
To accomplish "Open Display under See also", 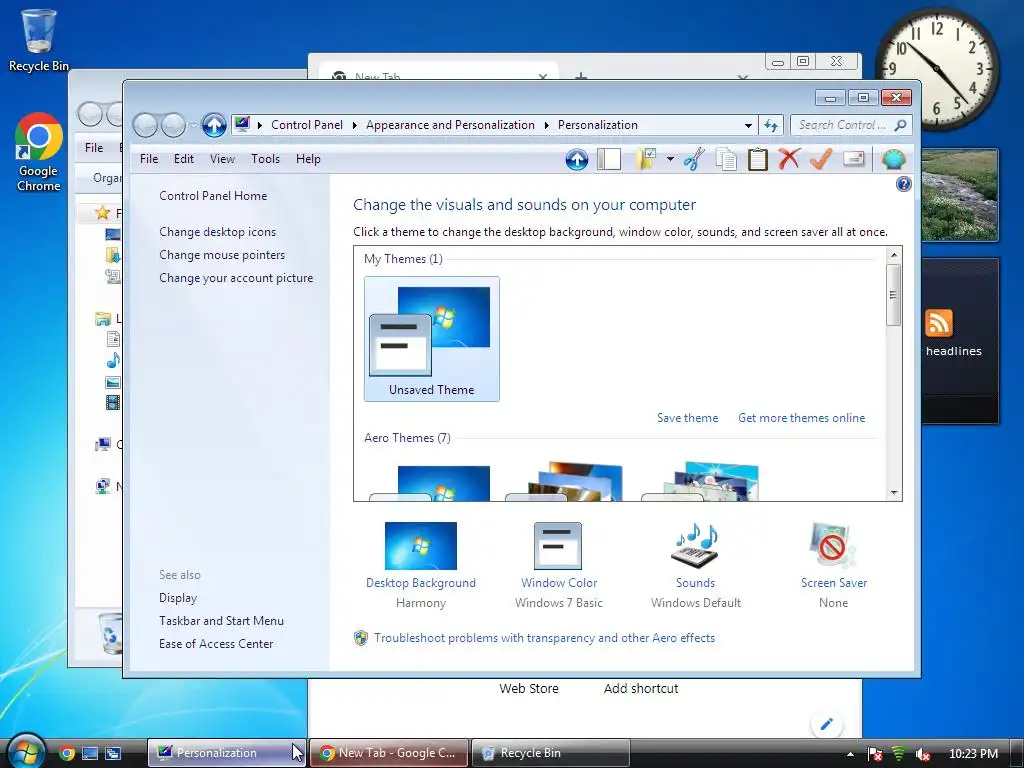I will pyautogui.click(x=178, y=598).
